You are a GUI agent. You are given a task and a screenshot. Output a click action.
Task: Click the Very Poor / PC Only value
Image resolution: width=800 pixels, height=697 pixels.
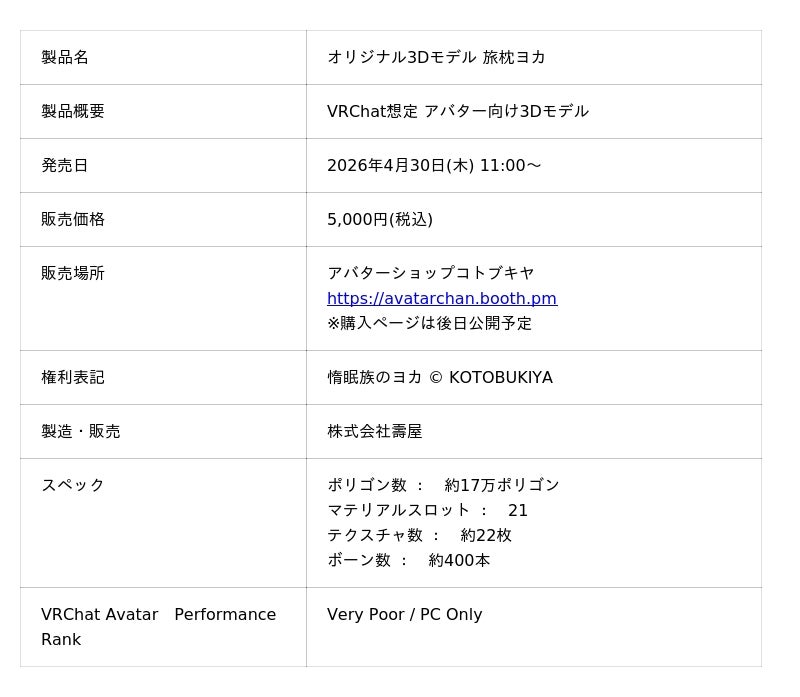click(404, 614)
